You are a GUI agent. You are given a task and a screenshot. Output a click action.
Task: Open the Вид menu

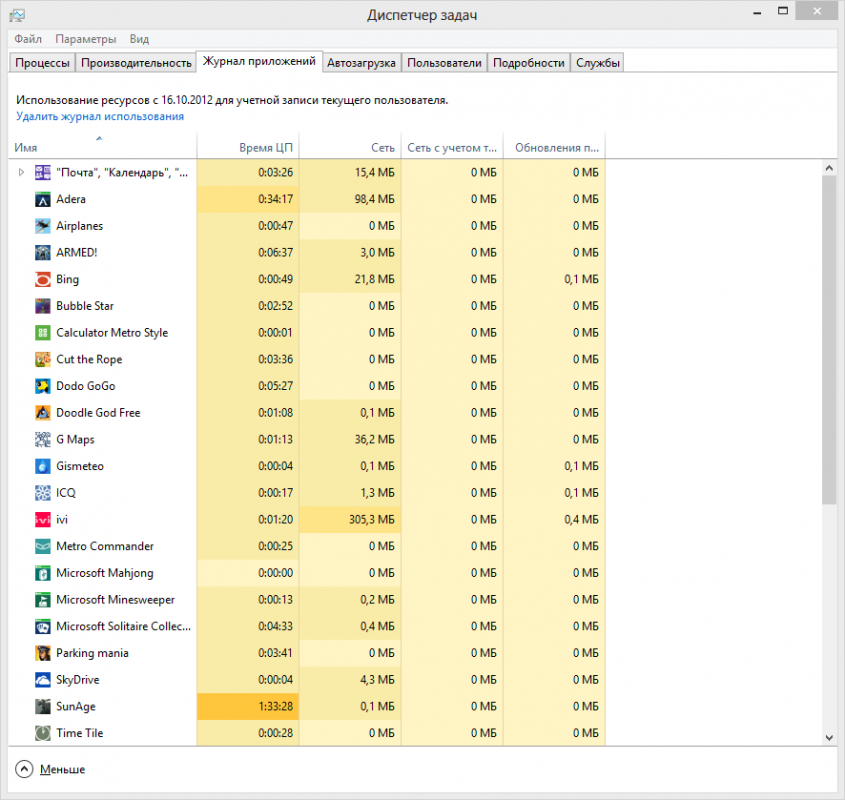[139, 39]
